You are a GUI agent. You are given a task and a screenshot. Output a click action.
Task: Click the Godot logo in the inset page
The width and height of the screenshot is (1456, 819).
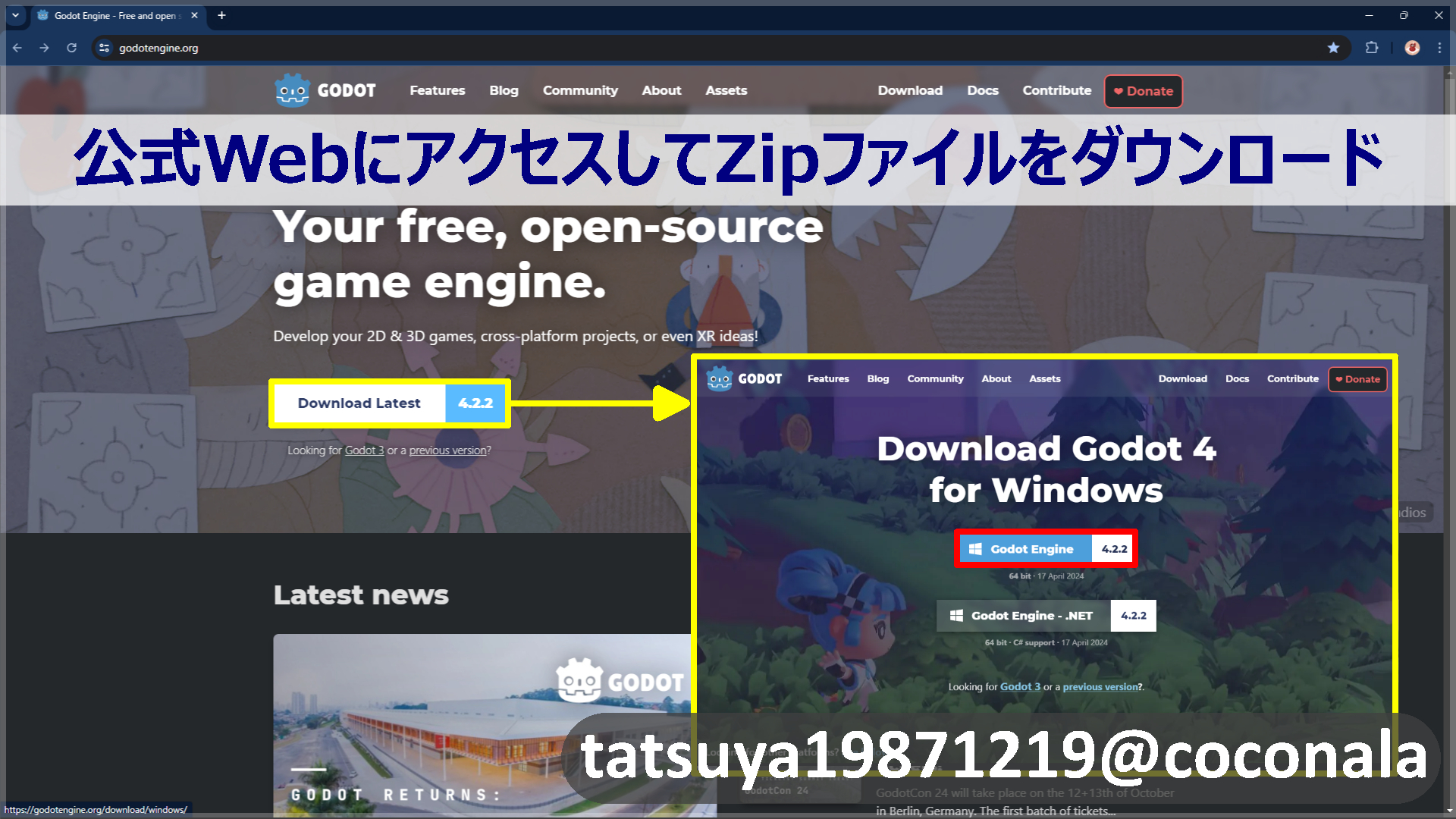[744, 378]
